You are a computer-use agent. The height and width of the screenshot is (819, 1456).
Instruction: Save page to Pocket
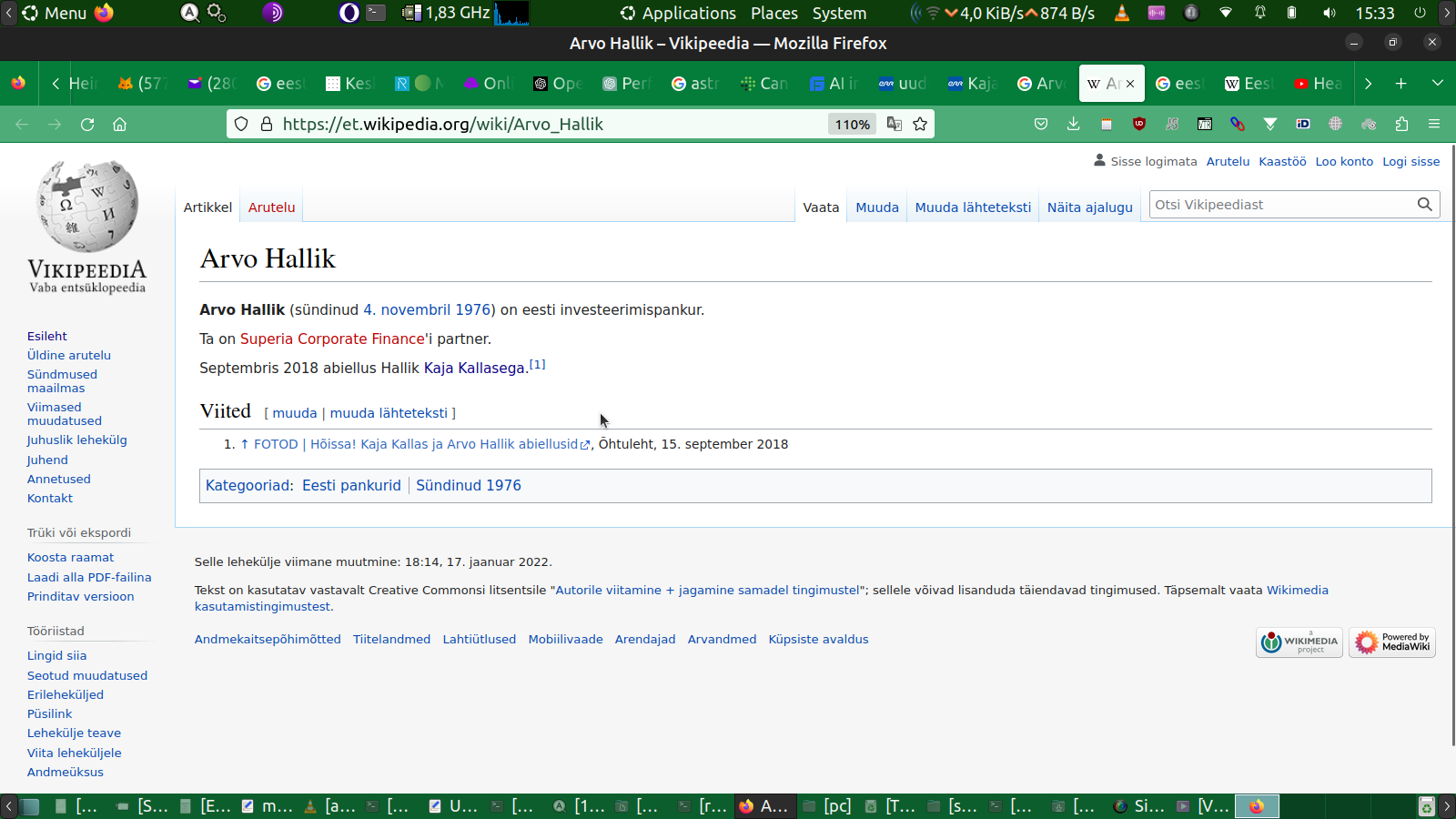coord(1041,125)
